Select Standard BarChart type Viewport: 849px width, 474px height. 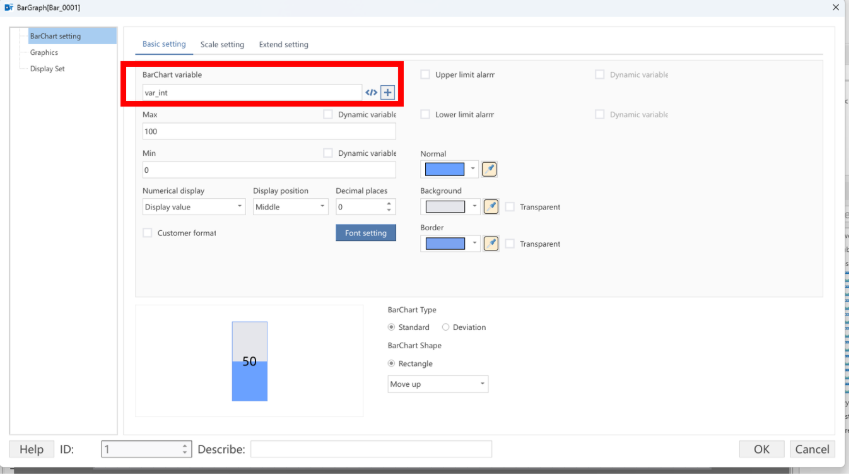(391, 327)
